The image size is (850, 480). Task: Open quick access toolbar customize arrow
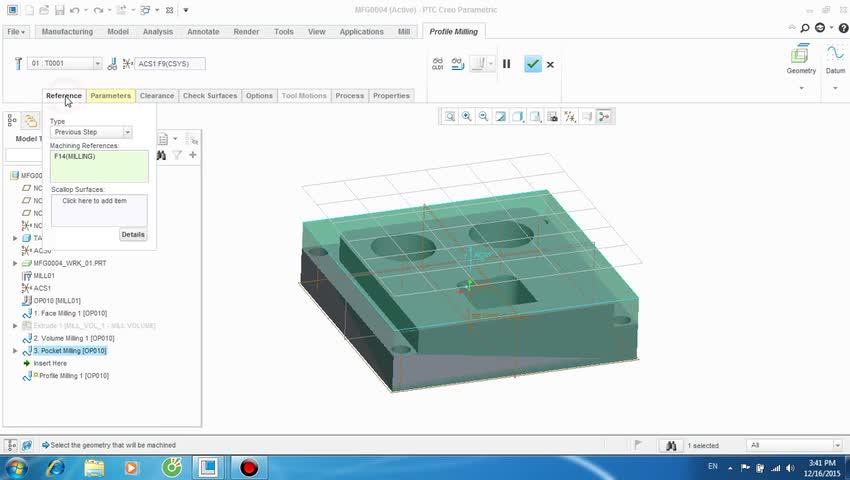[185, 10]
